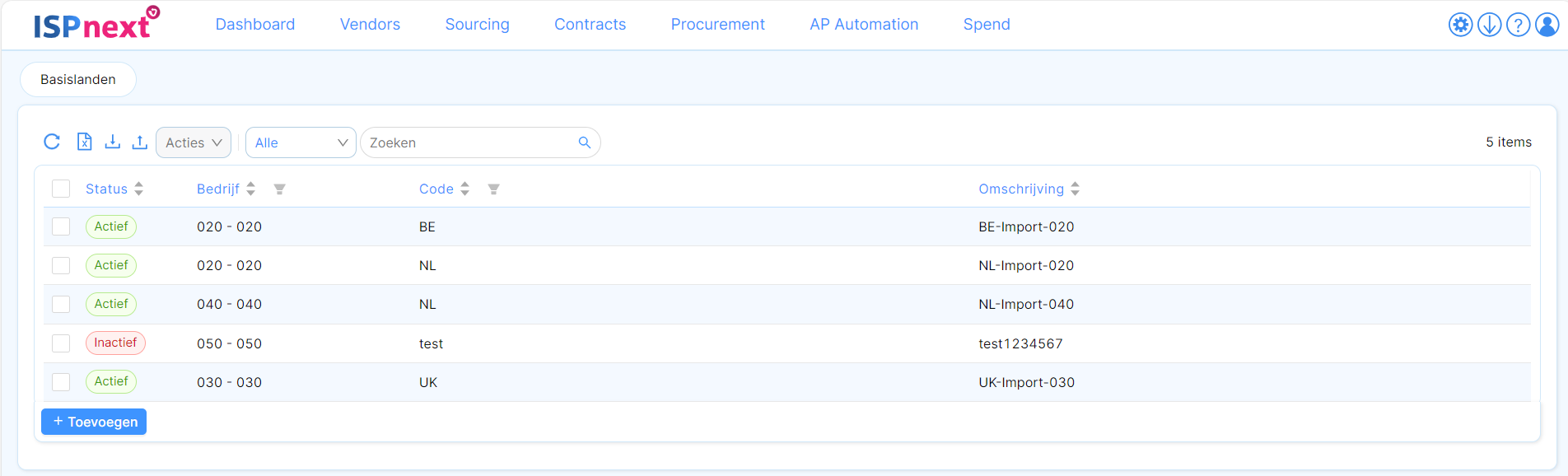Click the upload icon in the toolbar
1568x476 pixels.
[x=140, y=142]
